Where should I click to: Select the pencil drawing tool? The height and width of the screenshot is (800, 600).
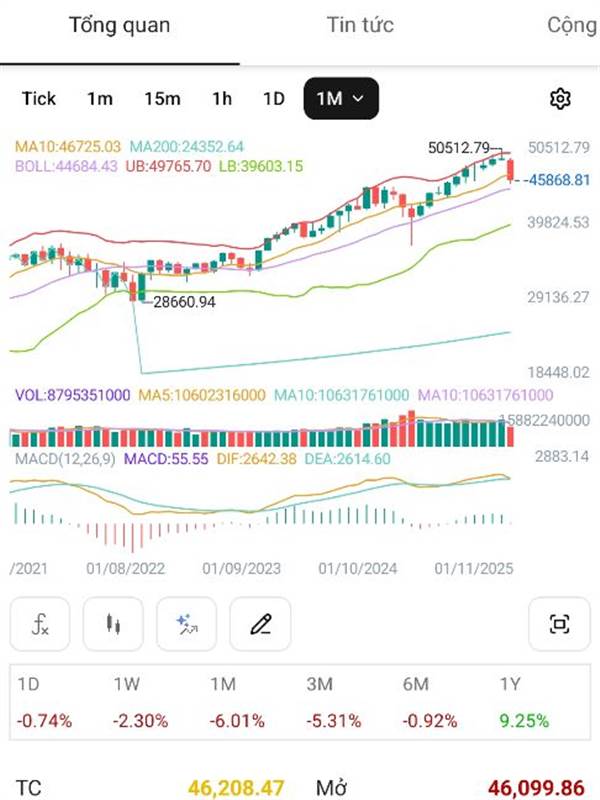(260, 625)
